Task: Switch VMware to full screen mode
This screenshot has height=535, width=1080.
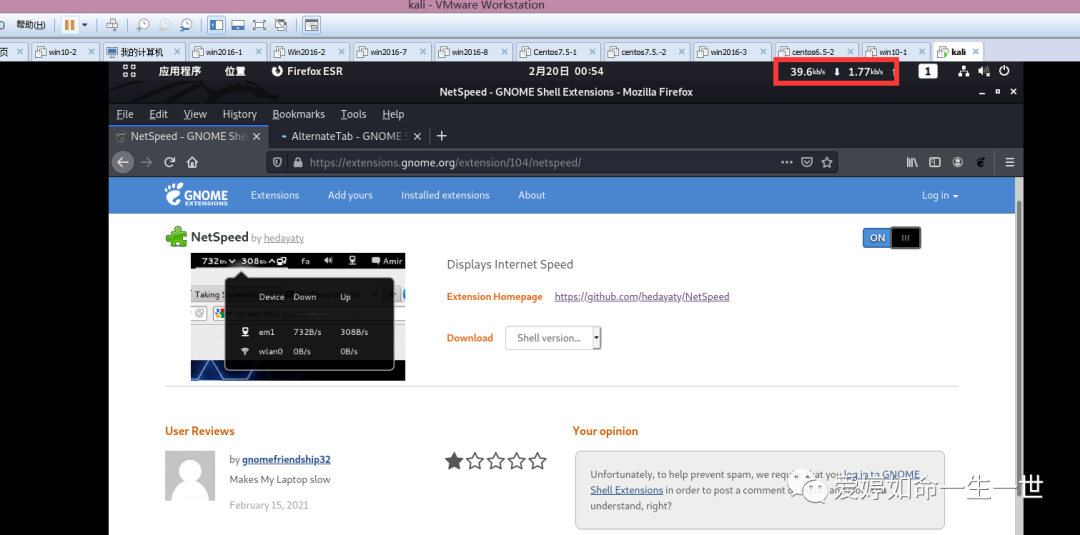Action: (x=259, y=25)
